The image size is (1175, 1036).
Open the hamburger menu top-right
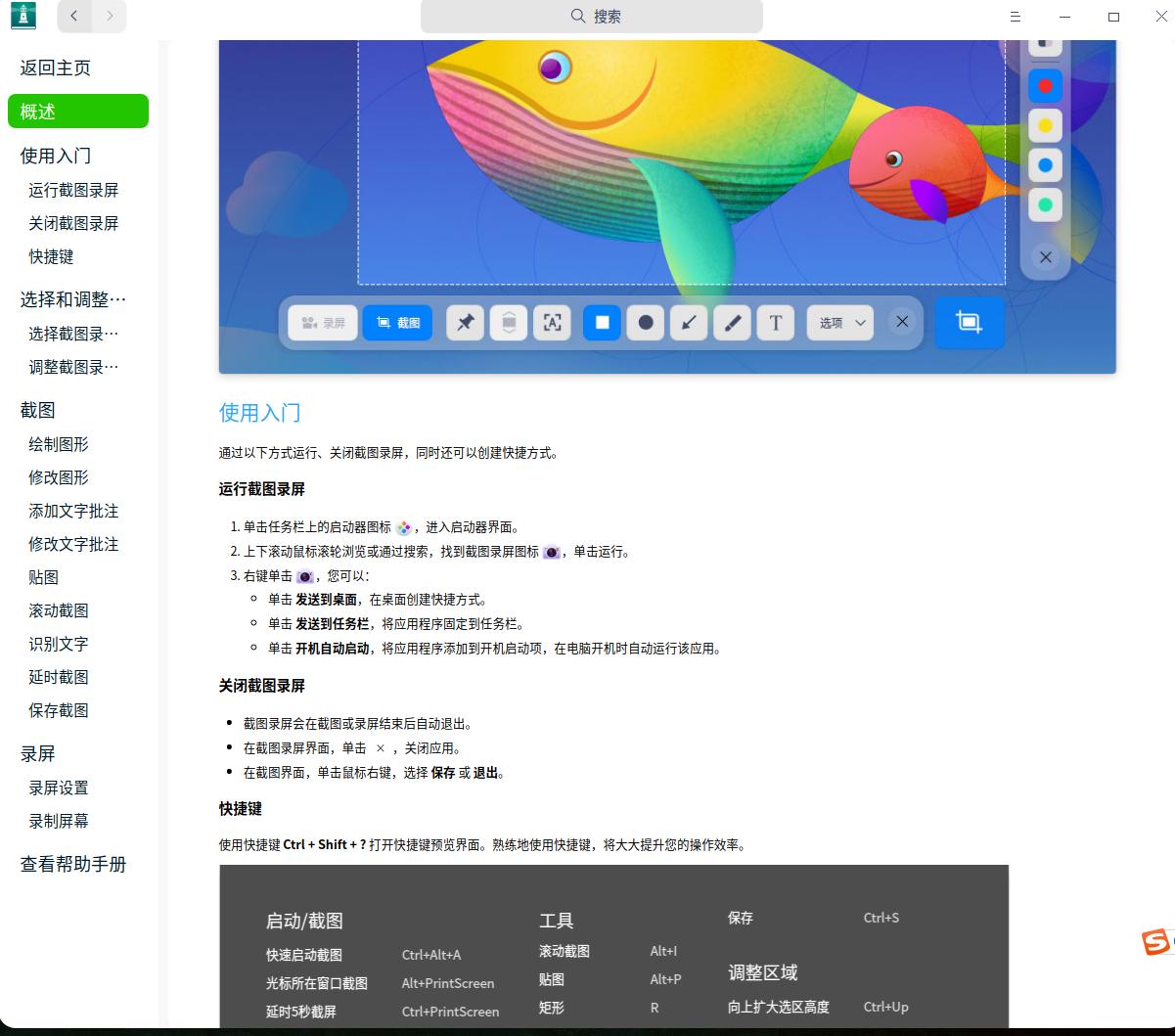point(1016,16)
